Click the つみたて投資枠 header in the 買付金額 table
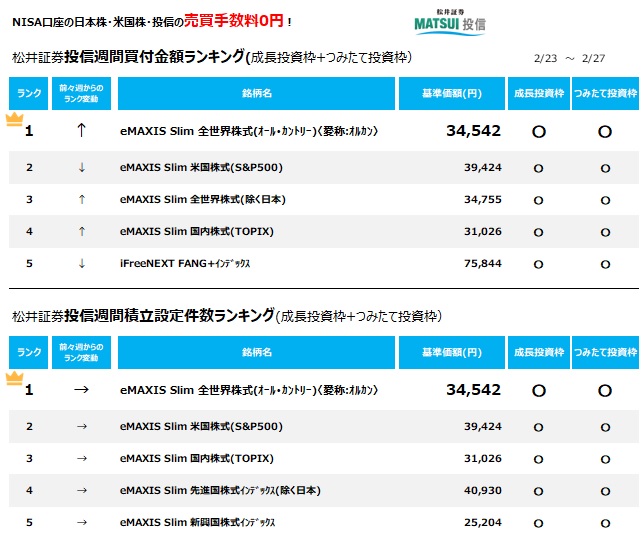Image resolution: width=643 pixels, height=537 pixels. 605,93
